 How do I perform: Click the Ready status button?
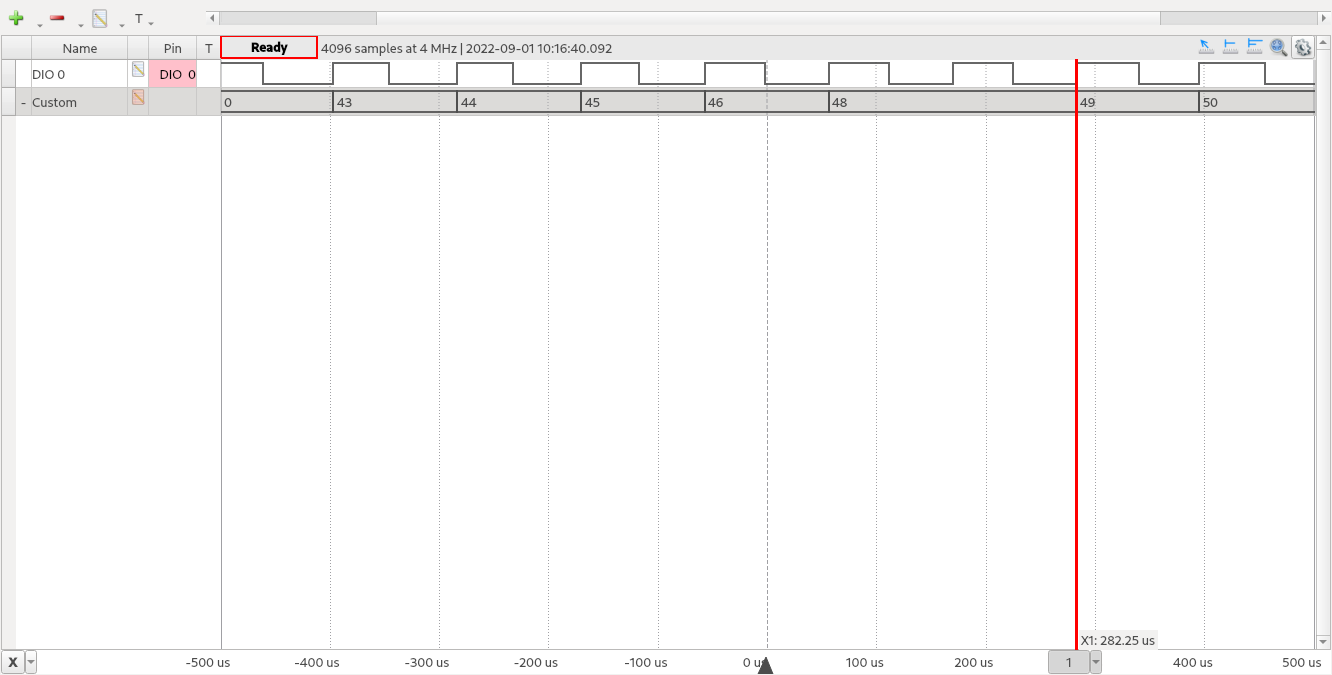(269, 47)
